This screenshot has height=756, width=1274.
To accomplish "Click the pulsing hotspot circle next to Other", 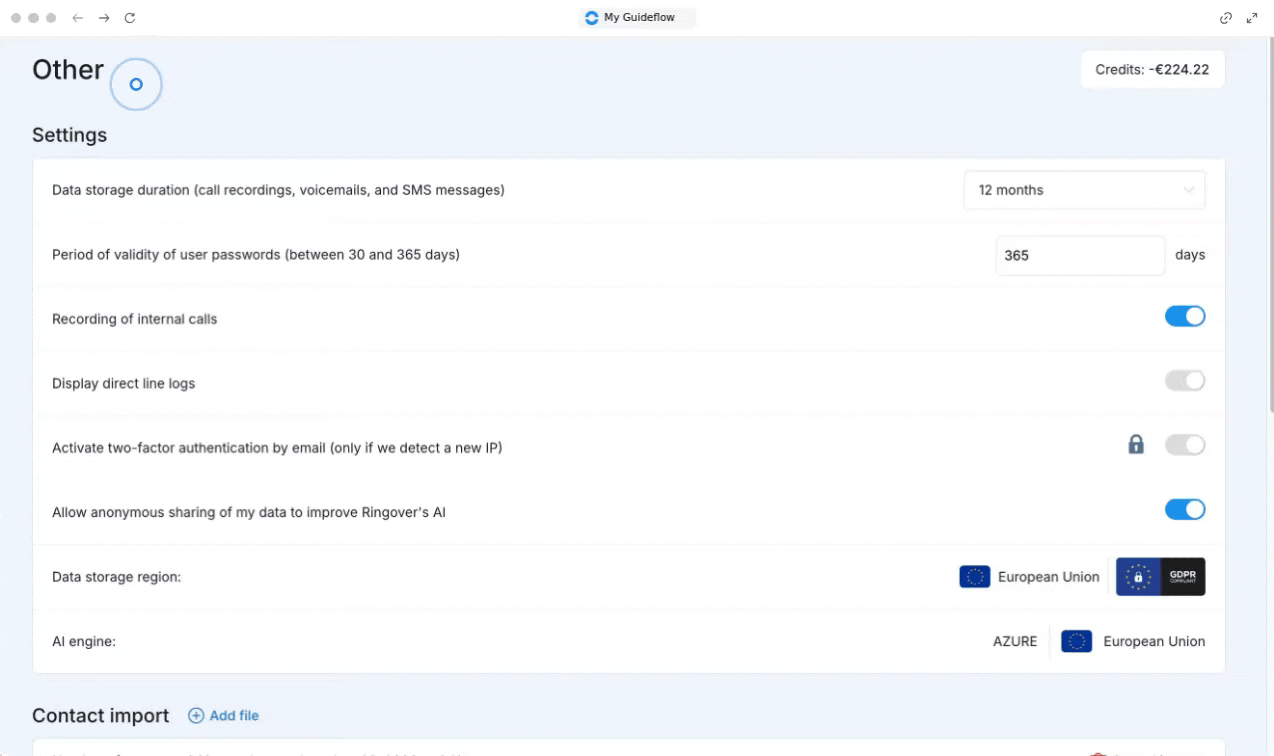I will (x=136, y=85).
